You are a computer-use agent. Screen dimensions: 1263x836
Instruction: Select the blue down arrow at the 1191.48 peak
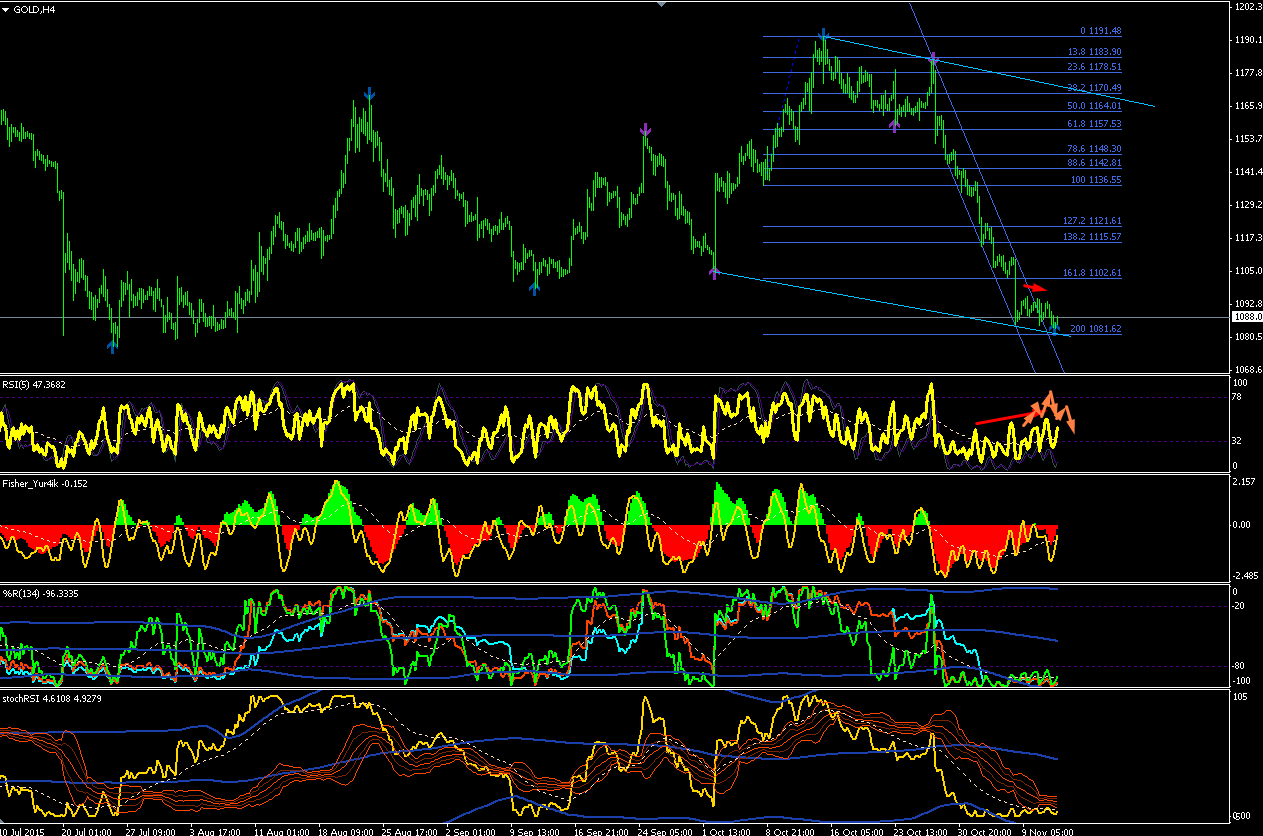coord(823,35)
